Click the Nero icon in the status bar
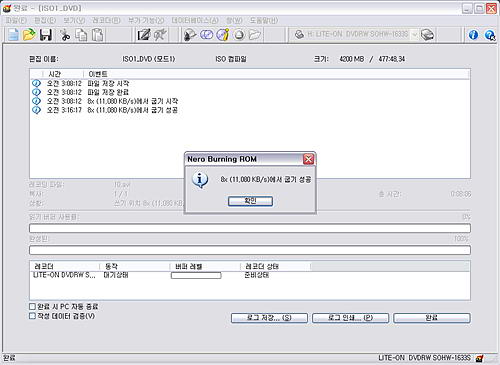 479,358
